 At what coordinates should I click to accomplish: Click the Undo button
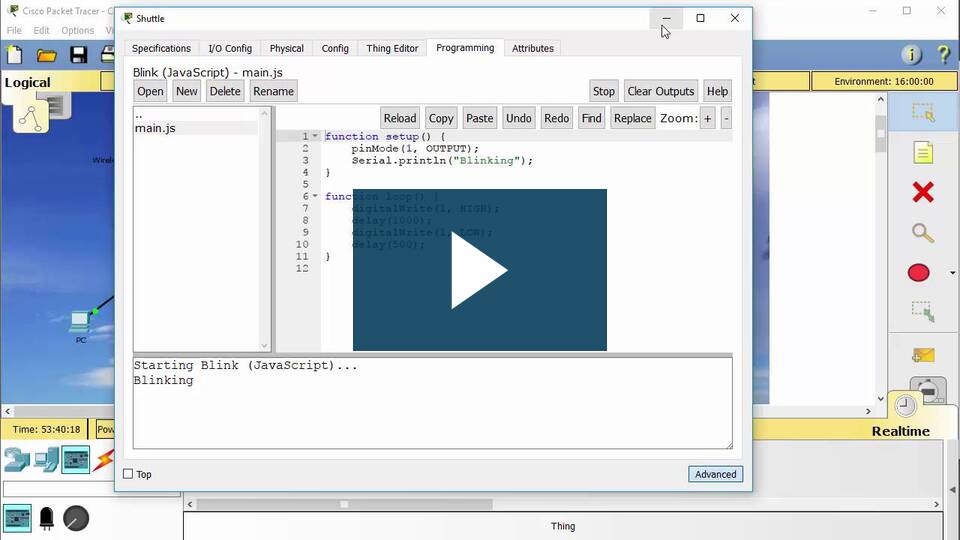(519, 118)
